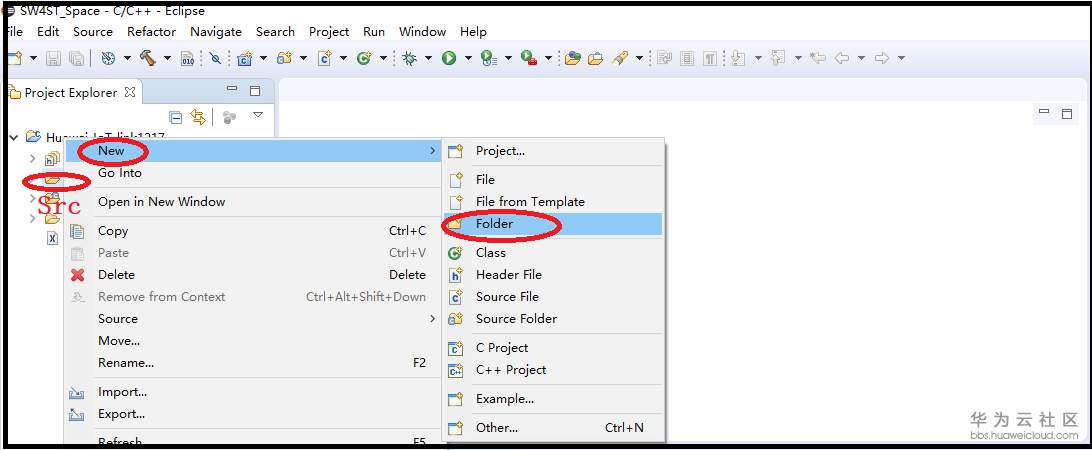Open the Source submenu in context menu
1092x450 pixels.
pyautogui.click(x=253, y=318)
